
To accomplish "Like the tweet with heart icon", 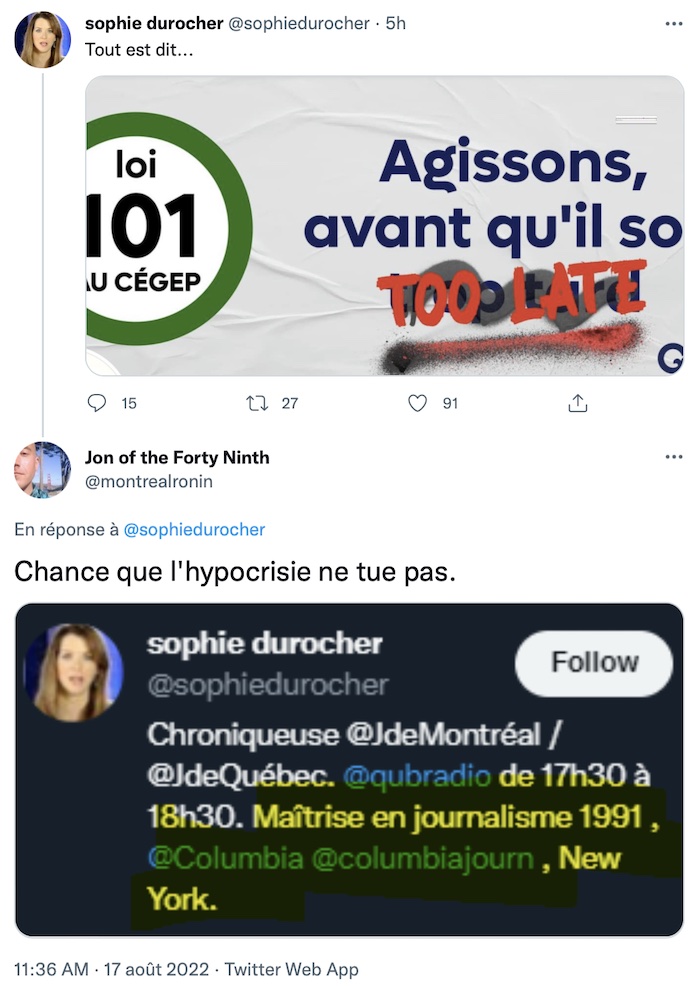I will click(418, 402).
